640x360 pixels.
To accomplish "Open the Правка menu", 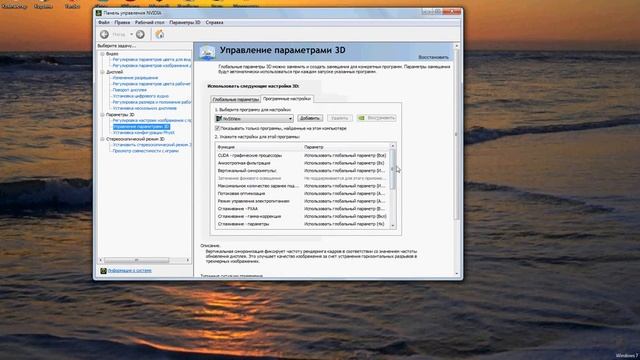I will tap(122, 22).
